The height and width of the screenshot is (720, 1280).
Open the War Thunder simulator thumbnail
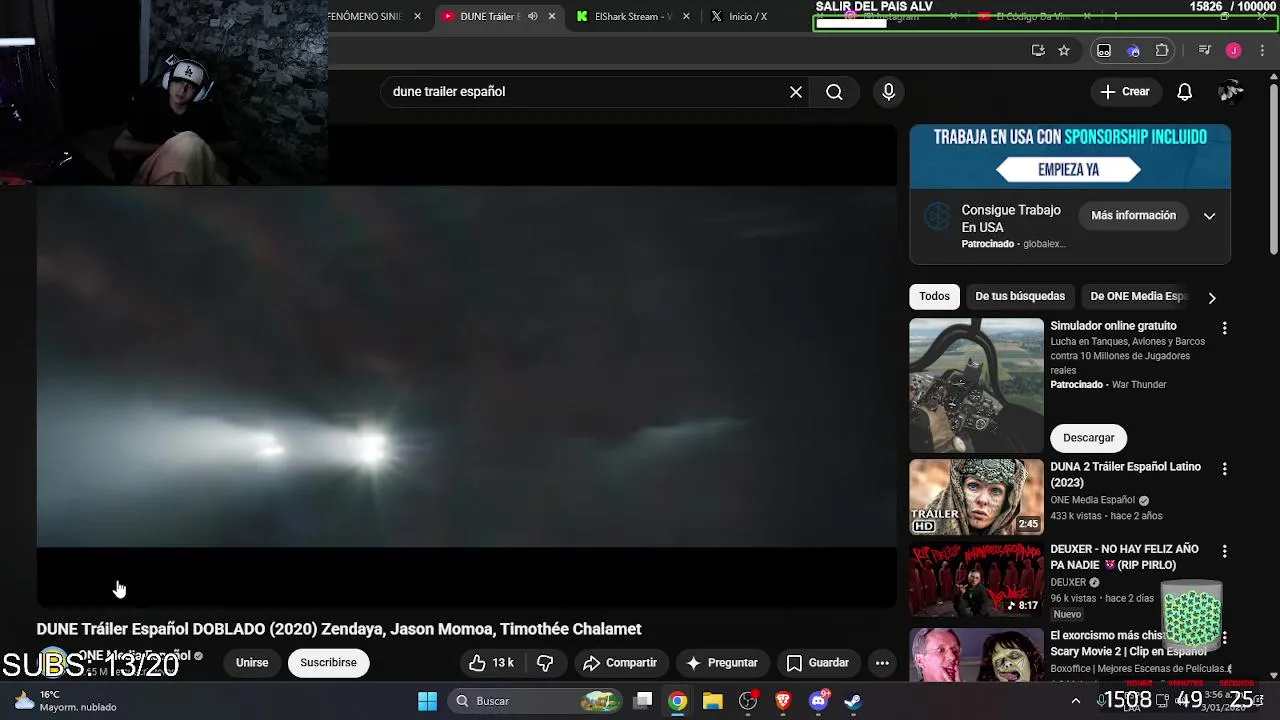976,385
